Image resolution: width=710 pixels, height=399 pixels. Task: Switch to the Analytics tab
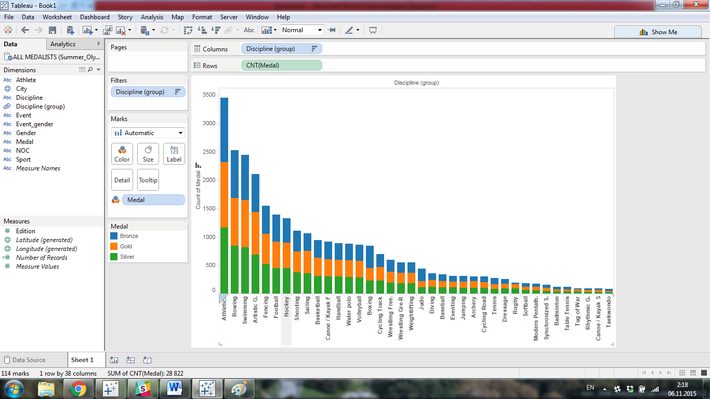point(63,44)
